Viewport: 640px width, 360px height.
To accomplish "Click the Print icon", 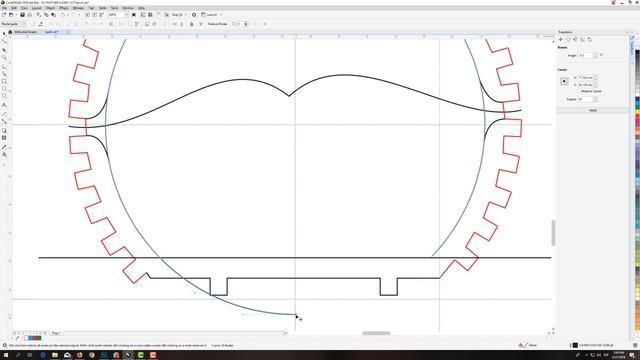I will tap(30, 15).
